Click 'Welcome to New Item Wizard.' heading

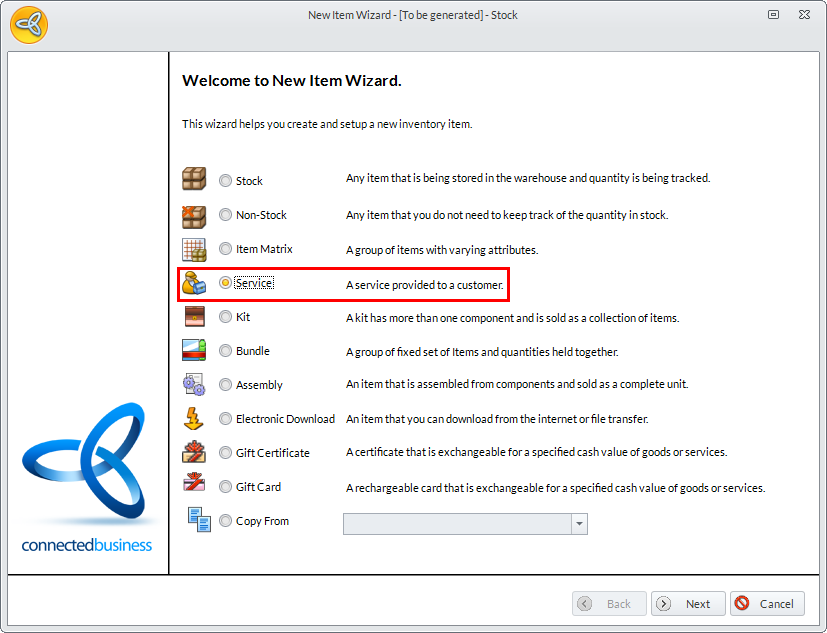tap(292, 81)
